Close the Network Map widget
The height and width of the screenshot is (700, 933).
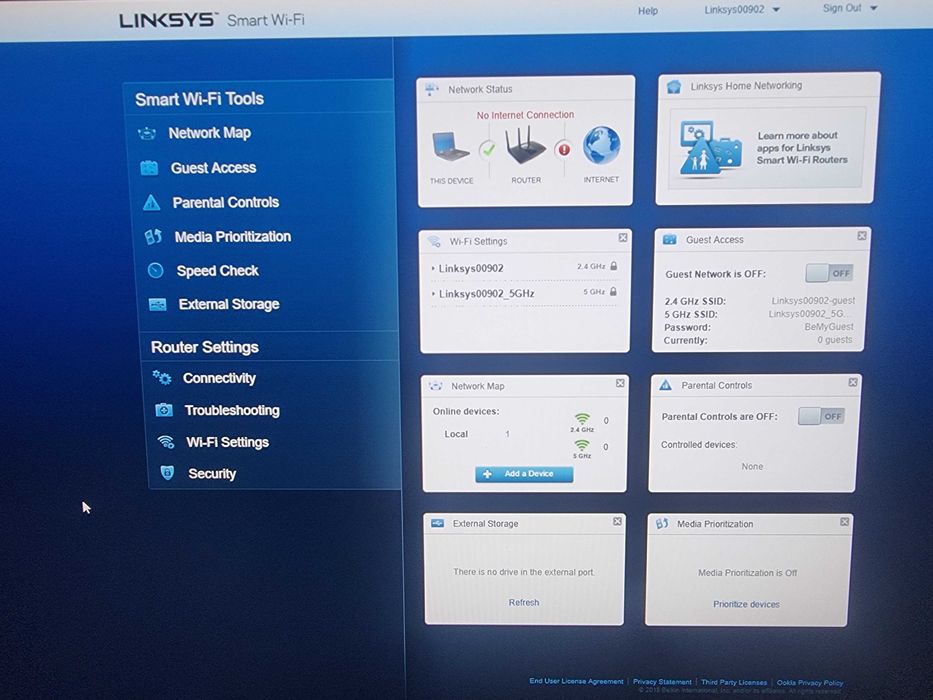point(620,383)
